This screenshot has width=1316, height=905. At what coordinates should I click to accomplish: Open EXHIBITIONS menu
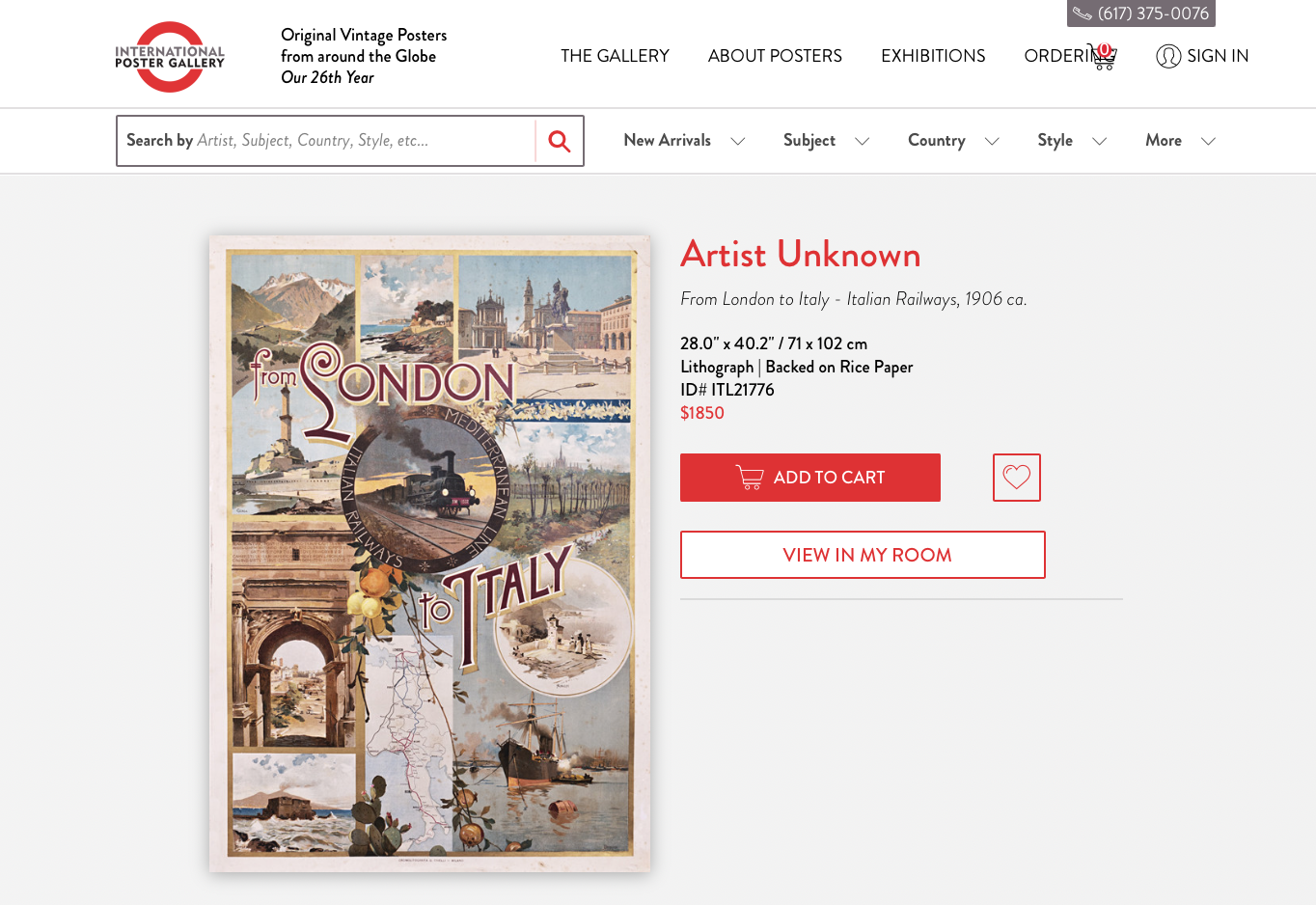[933, 56]
